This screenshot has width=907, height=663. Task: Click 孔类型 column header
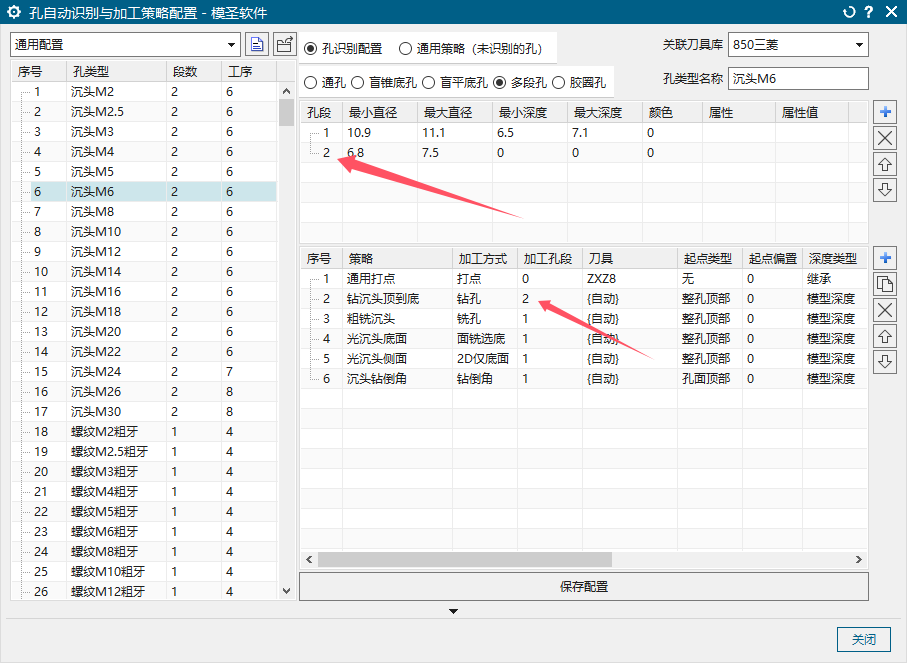[116, 72]
